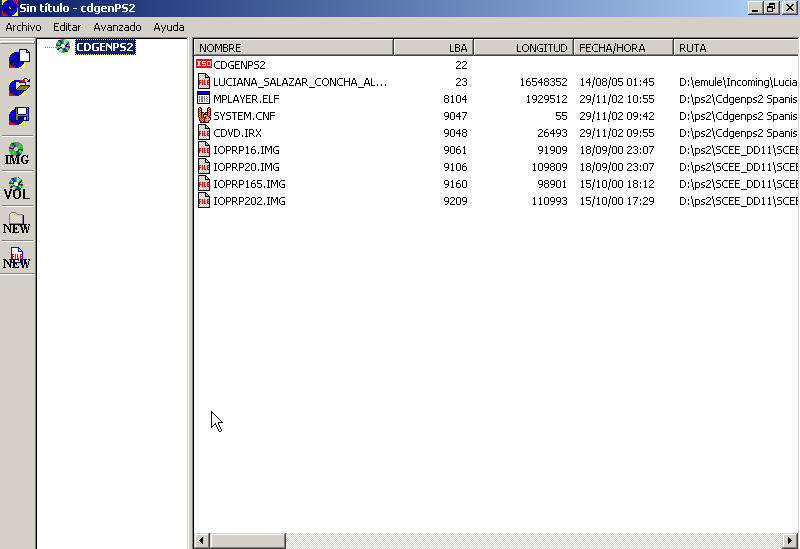Click the MPLAYER.ELF executable icon
This screenshot has height=549, width=800.
point(204,98)
